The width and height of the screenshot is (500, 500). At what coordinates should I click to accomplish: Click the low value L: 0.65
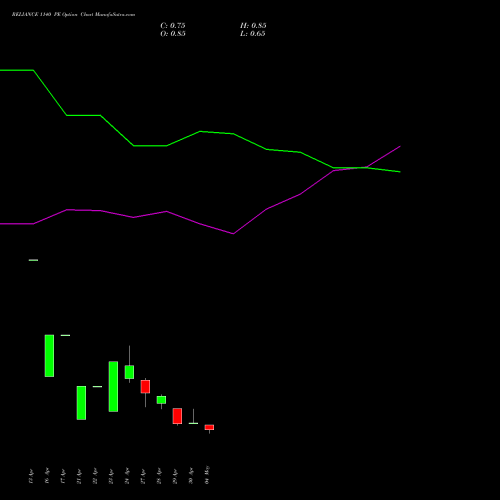tap(253, 34)
